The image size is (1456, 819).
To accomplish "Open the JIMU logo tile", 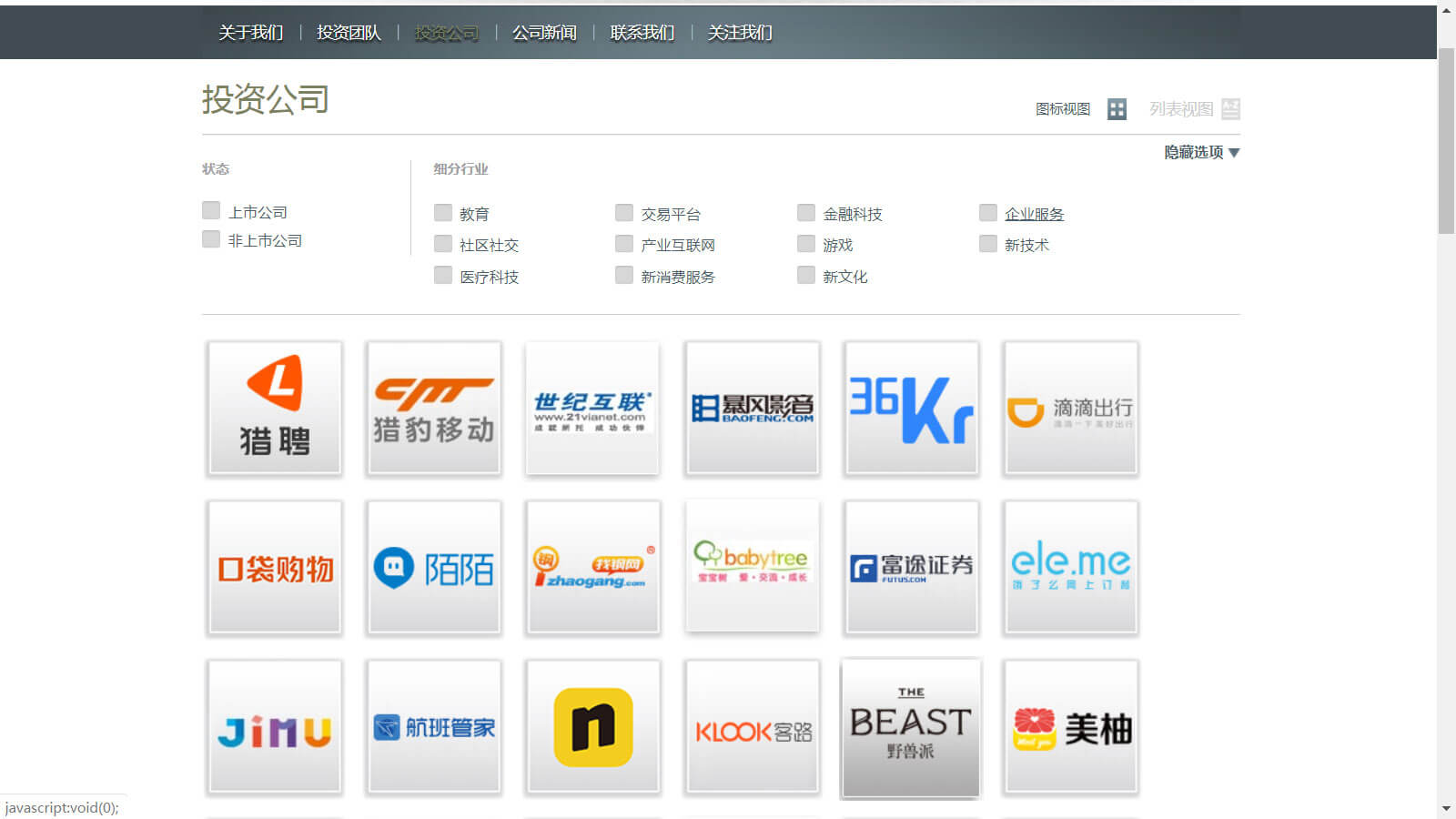I will [275, 727].
